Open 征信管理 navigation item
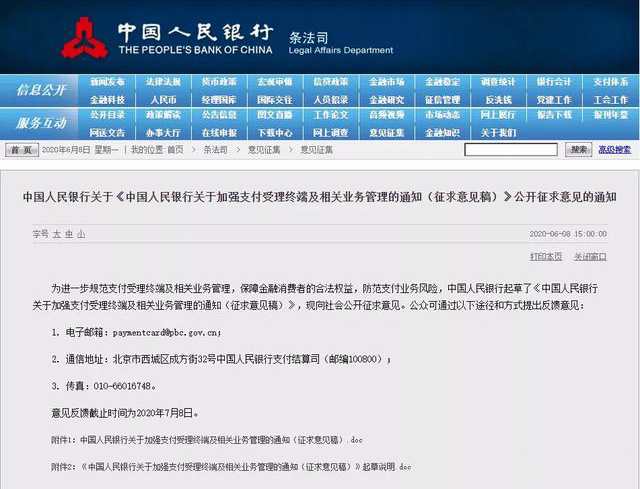Image resolution: width=640 pixels, height=489 pixels. (x=442, y=100)
